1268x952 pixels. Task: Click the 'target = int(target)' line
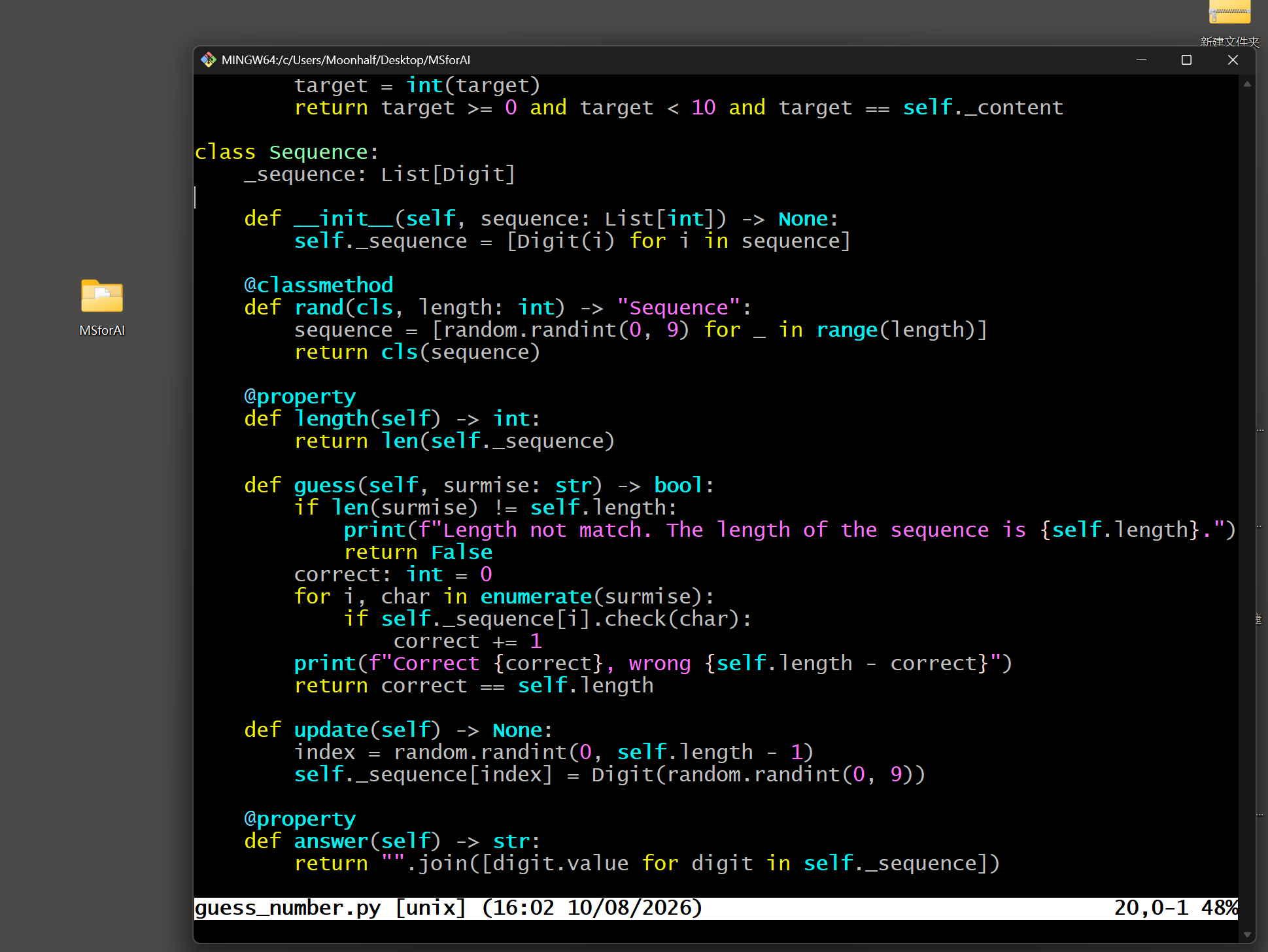[417, 85]
